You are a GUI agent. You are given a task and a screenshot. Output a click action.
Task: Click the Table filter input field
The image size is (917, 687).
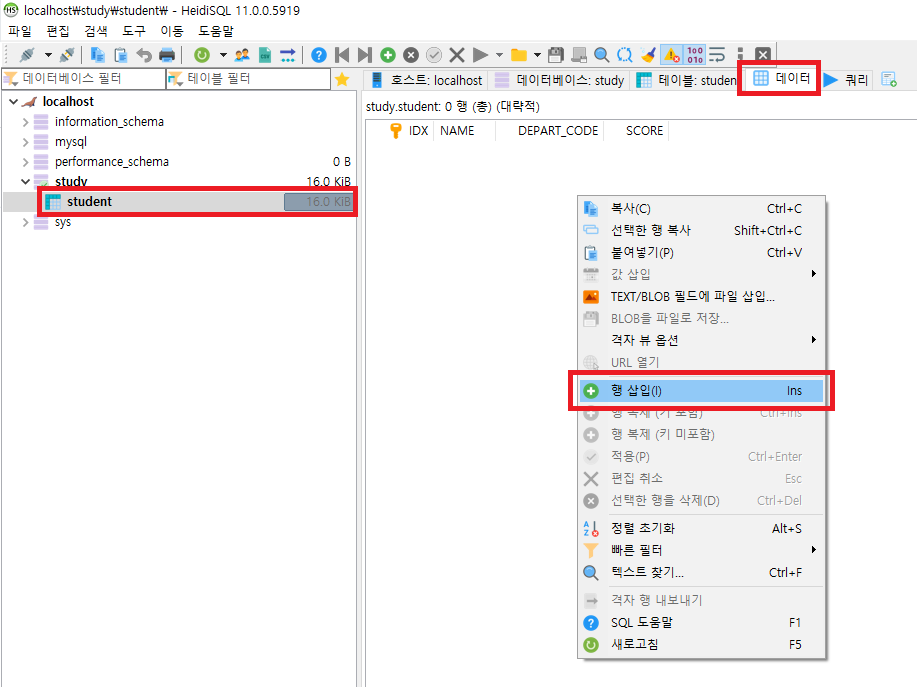[249, 78]
